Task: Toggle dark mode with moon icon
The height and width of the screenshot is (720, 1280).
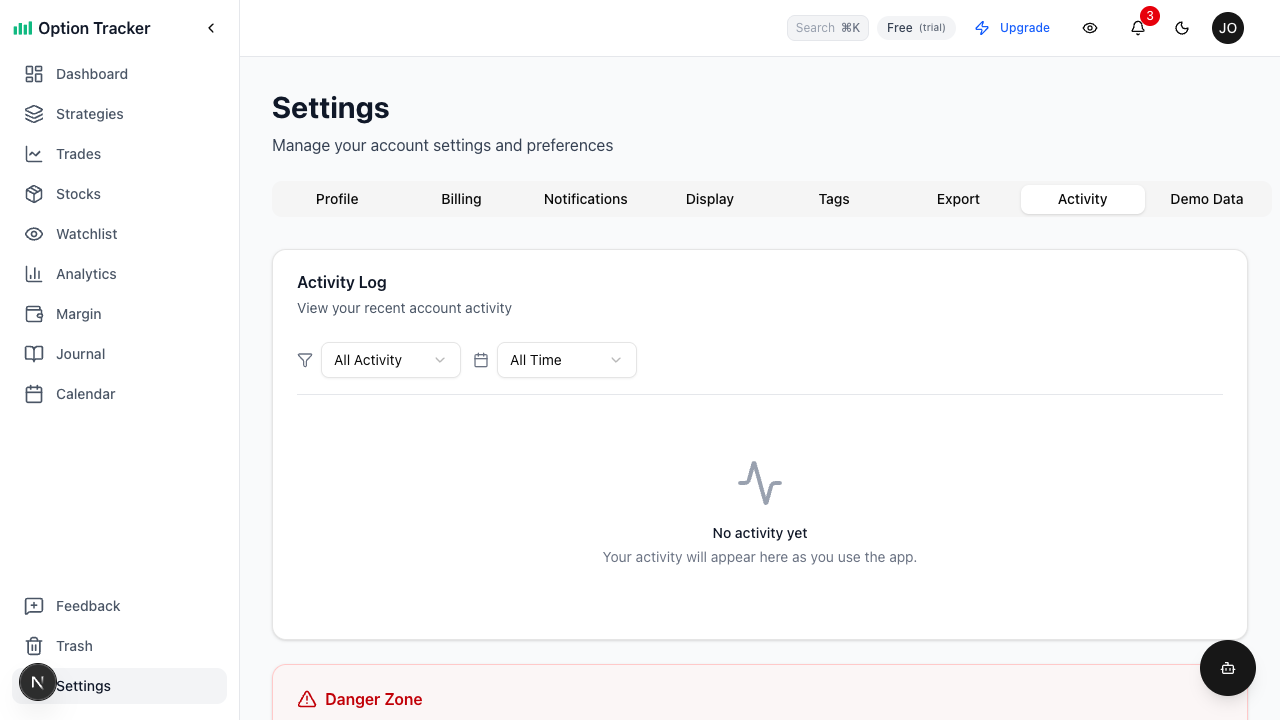Action: point(1182,28)
